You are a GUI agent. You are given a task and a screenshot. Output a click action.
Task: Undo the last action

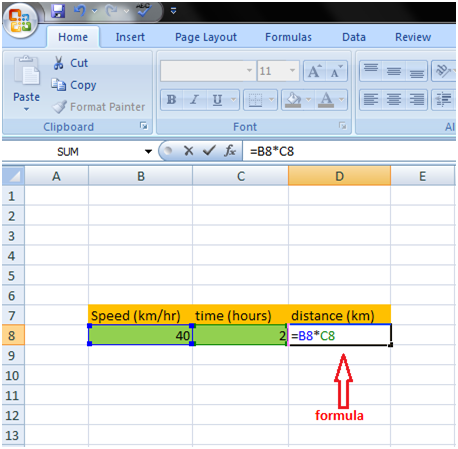pyautogui.click(x=80, y=11)
